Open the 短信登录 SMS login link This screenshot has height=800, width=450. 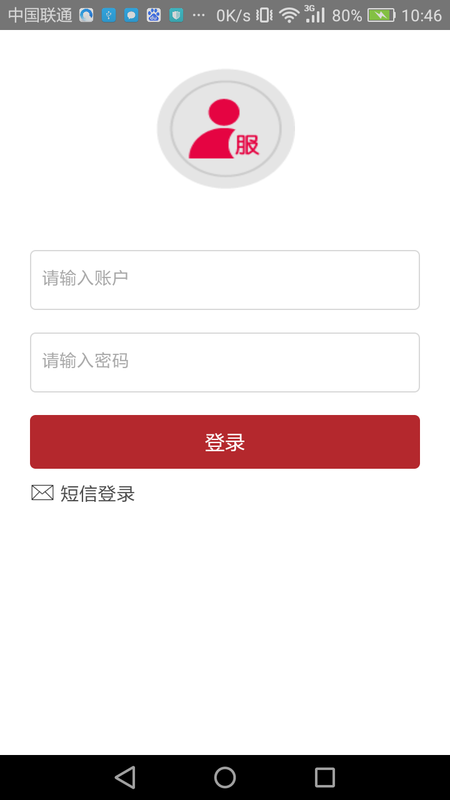click(x=97, y=493)
